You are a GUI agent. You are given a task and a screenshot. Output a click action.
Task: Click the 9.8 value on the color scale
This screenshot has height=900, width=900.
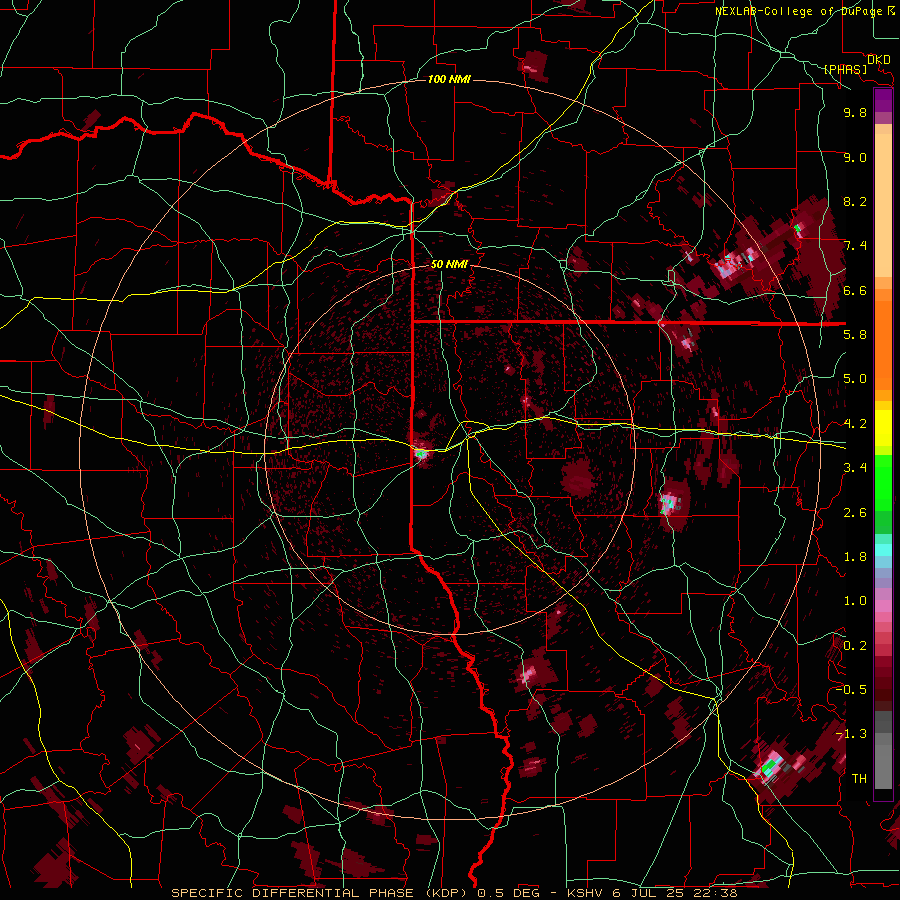tap(855, 112)
